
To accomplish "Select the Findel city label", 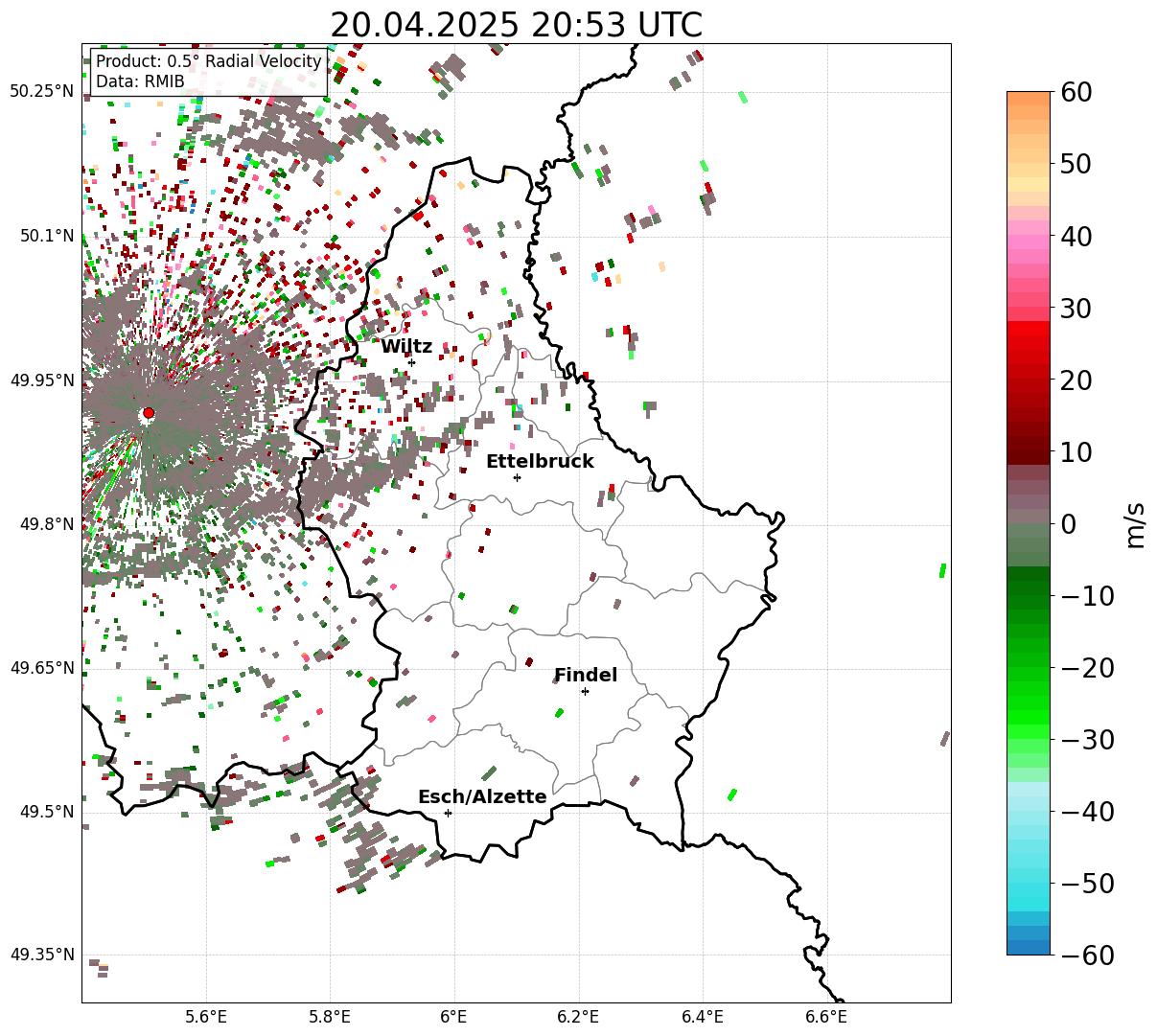I will click(586, 675).
